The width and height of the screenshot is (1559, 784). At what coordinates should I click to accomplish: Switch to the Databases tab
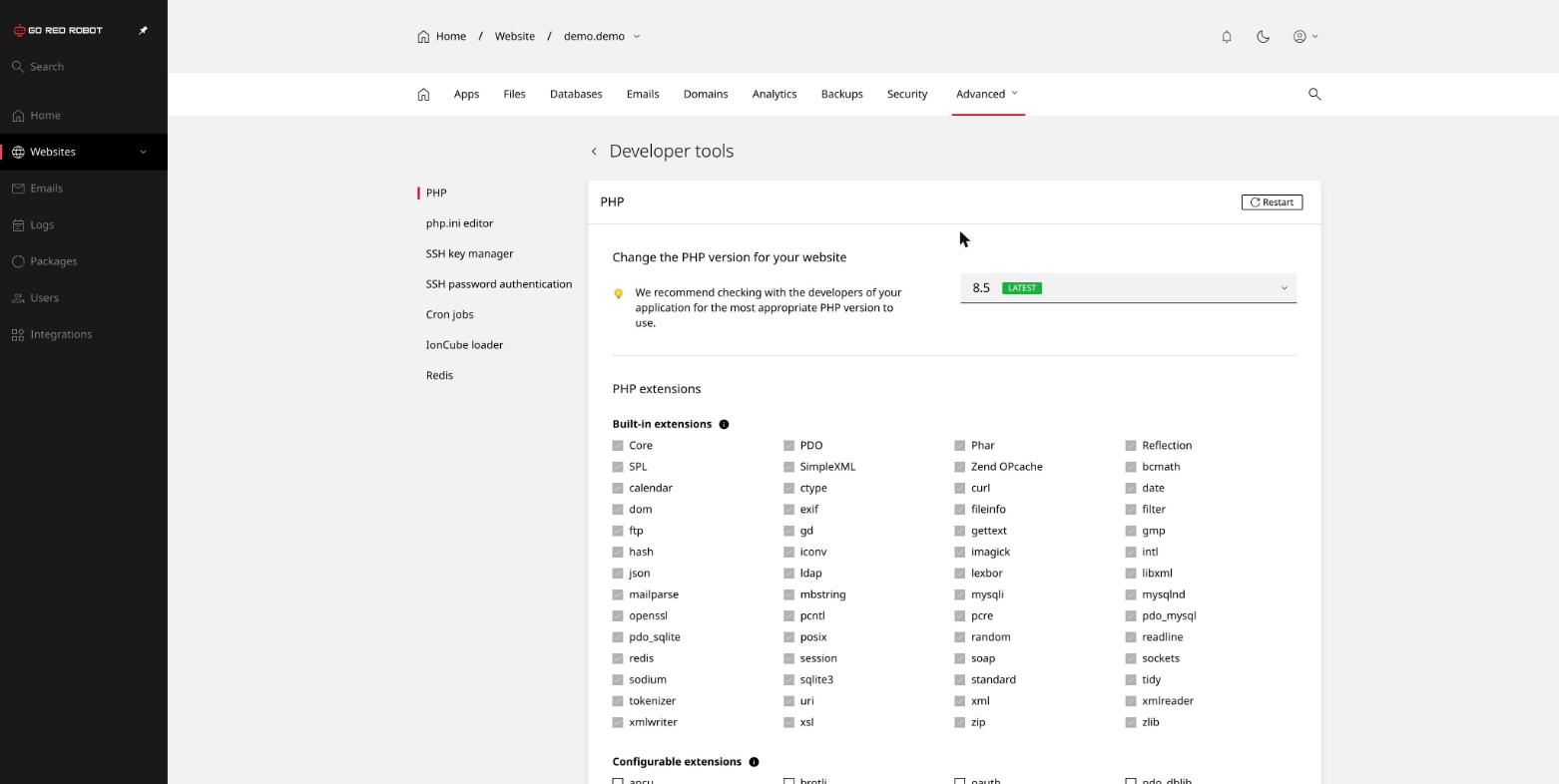click(x=576, y=94)
